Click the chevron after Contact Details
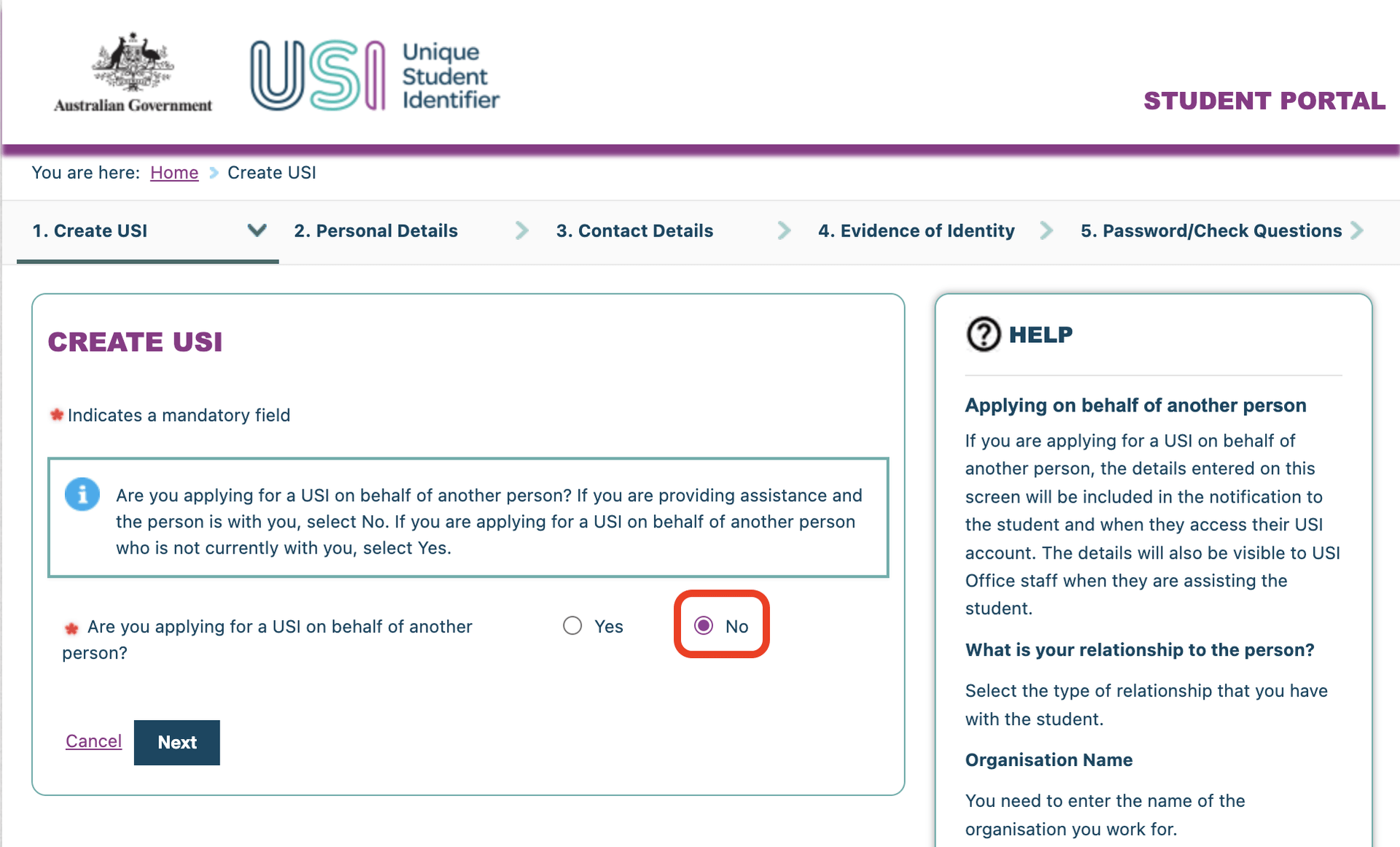Viewport: 1400px width, 847px height. (x=784, y=231)
